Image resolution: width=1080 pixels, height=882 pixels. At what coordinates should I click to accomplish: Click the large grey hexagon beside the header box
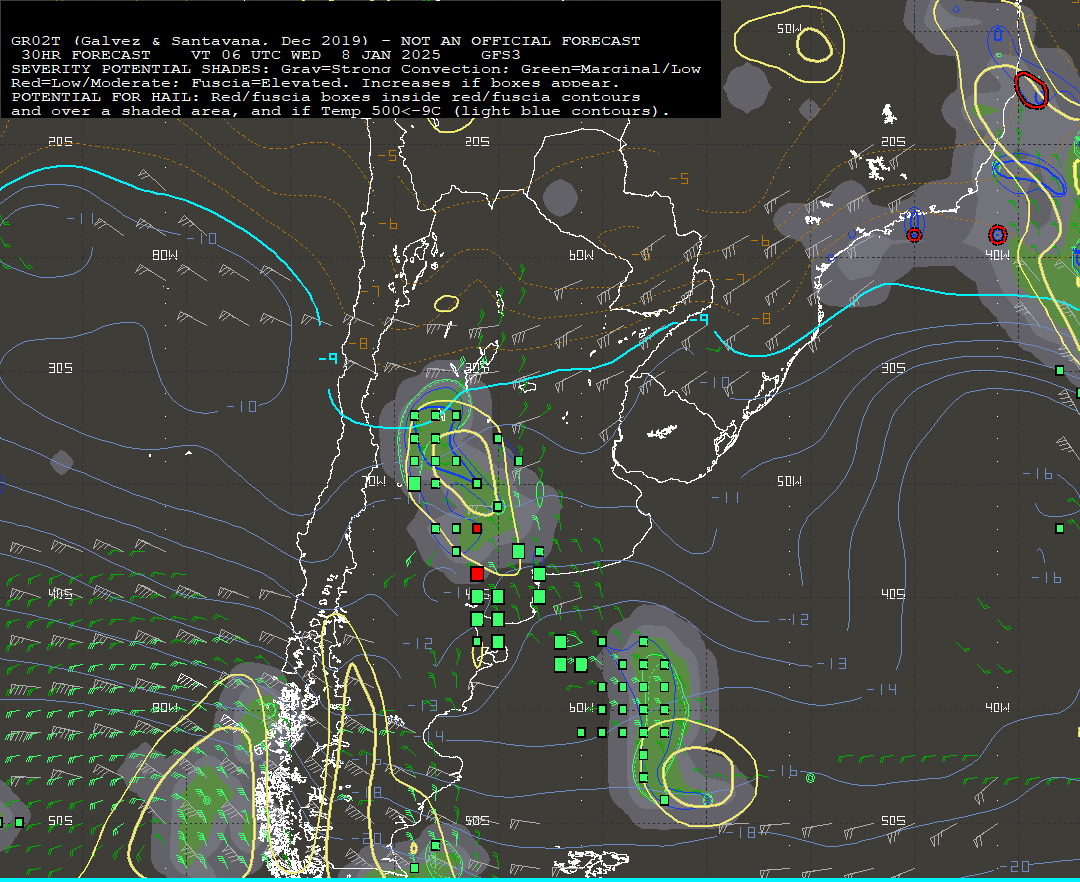coord(747,87)
